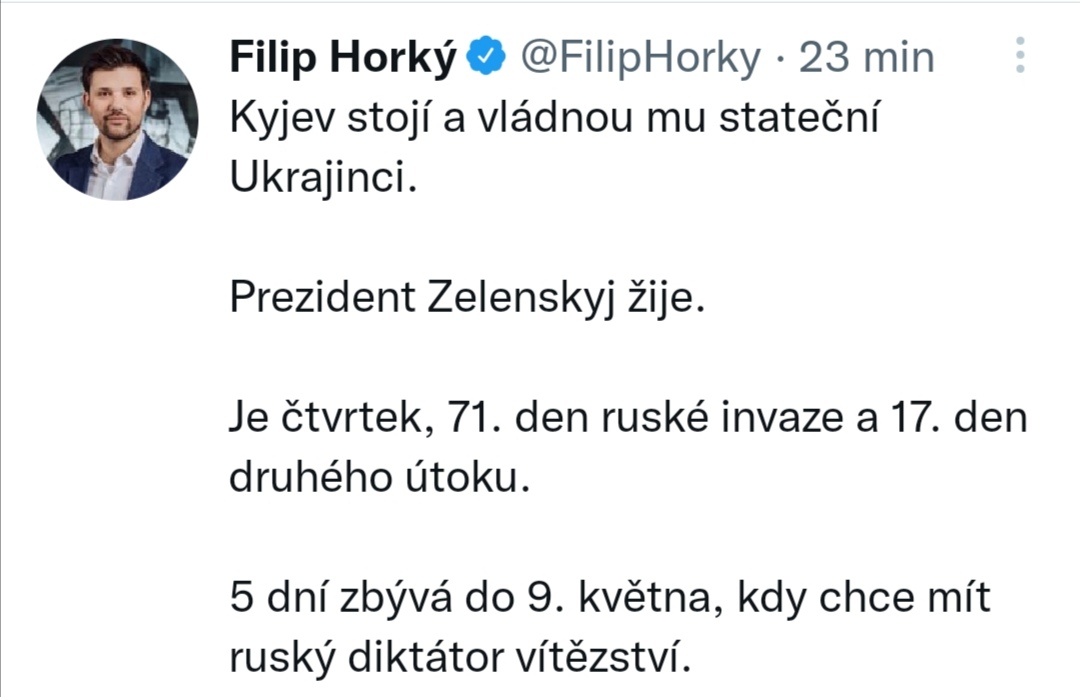
Task: Open the three-dot more options menu
Action: click(1020, 56)
